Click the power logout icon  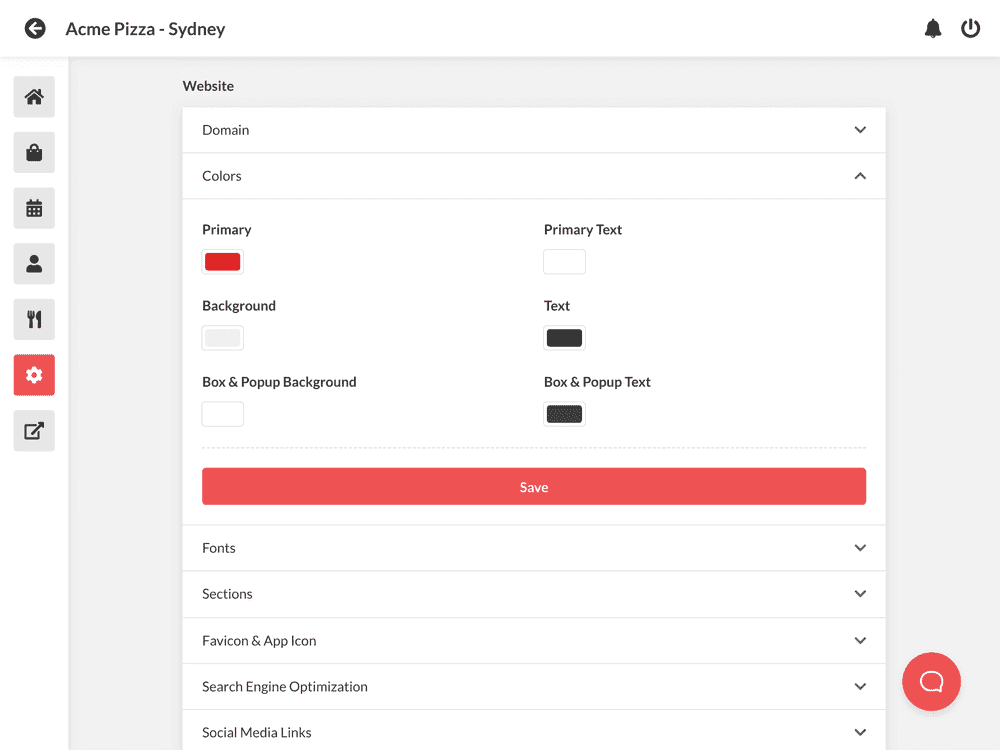[970, 29]
